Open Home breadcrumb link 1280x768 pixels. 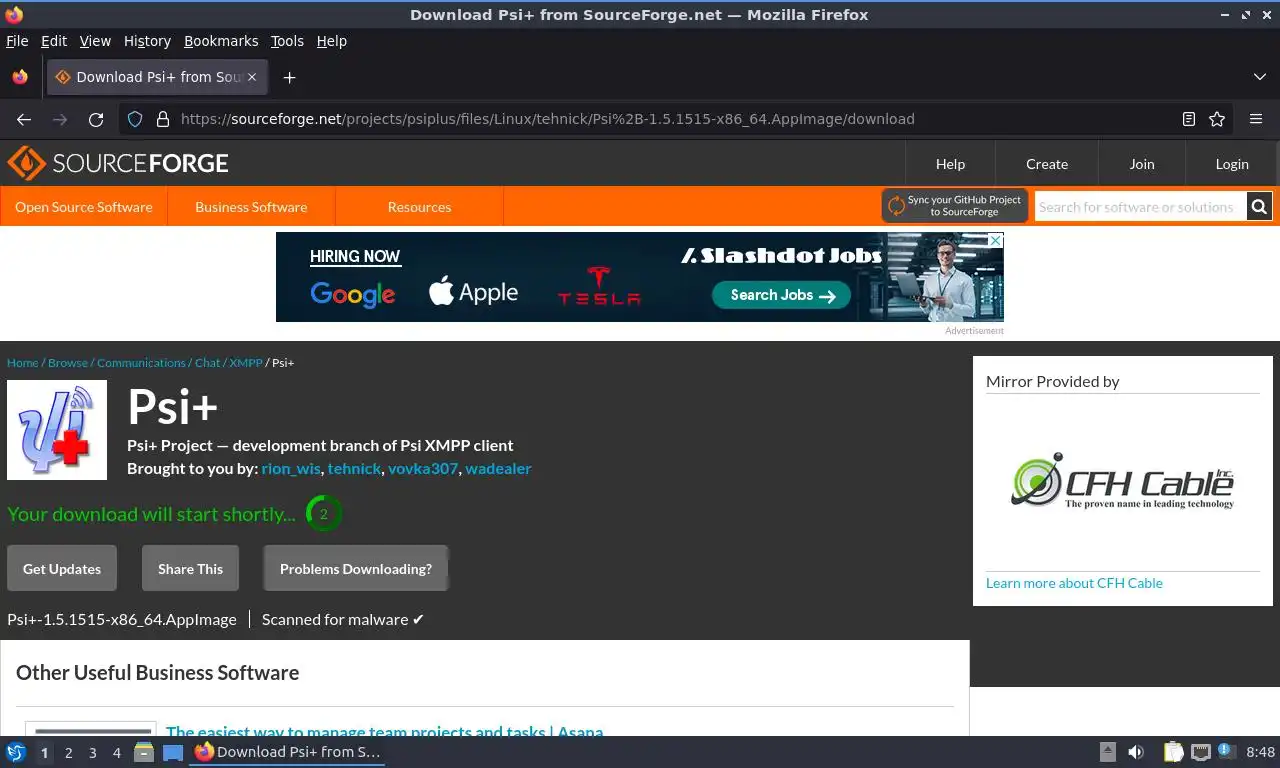coord(22,363)
